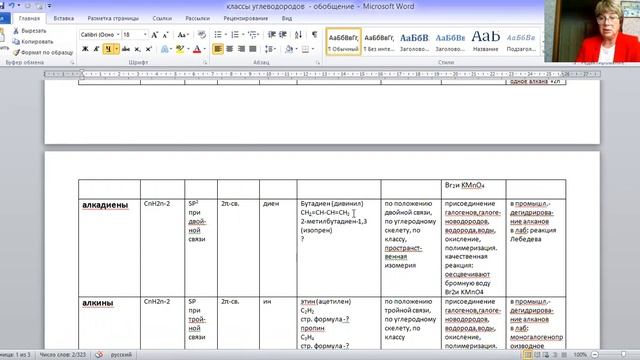Open the Рассылки tab
640x360 pixels.
(198, 18)
